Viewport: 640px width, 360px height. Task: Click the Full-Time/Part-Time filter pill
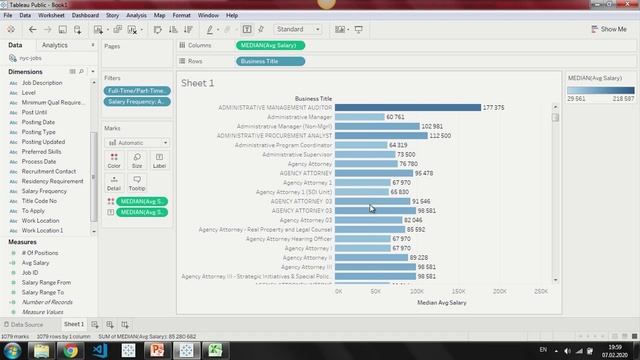(x=137, y=91)
